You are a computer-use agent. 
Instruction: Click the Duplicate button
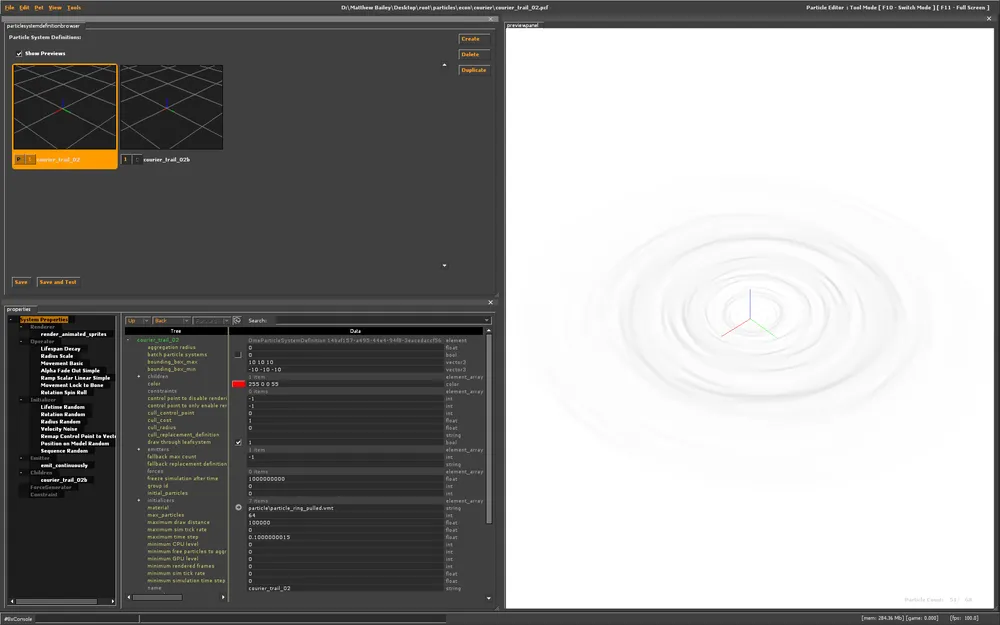pos(473,70)
